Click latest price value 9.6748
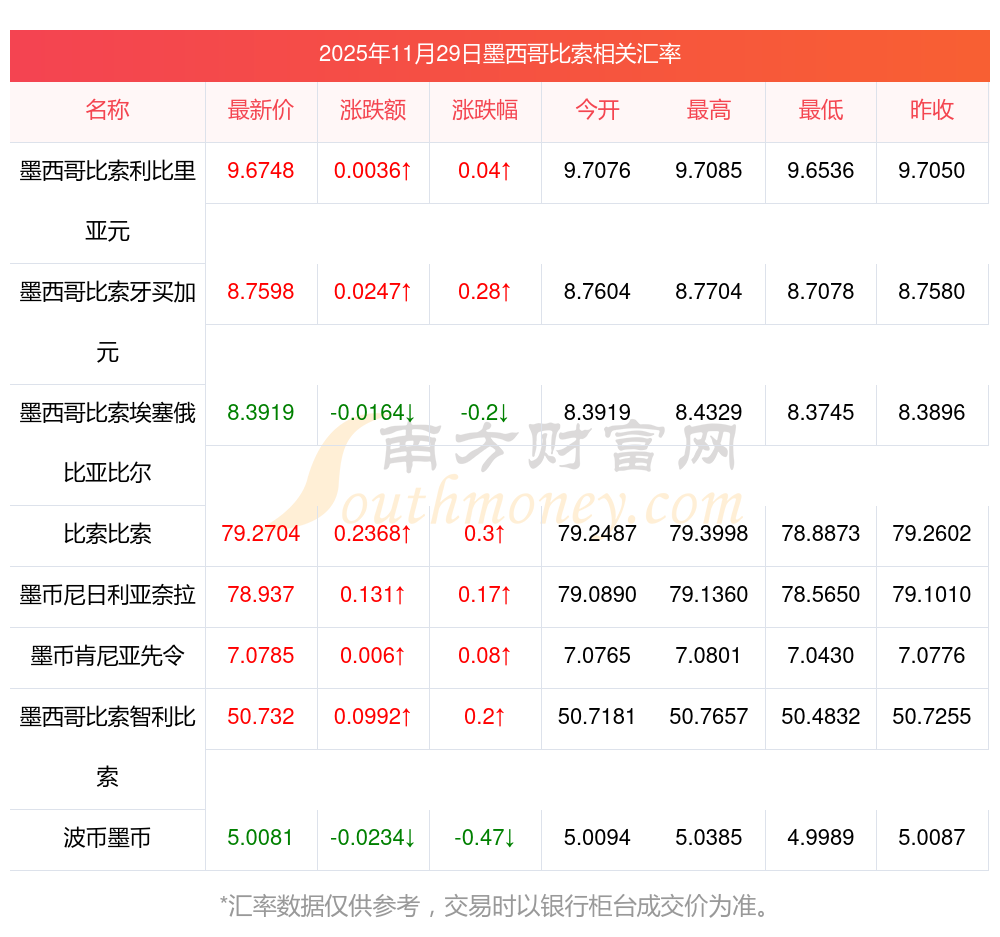Screen dimensions: 1000x937 [261, 171]
